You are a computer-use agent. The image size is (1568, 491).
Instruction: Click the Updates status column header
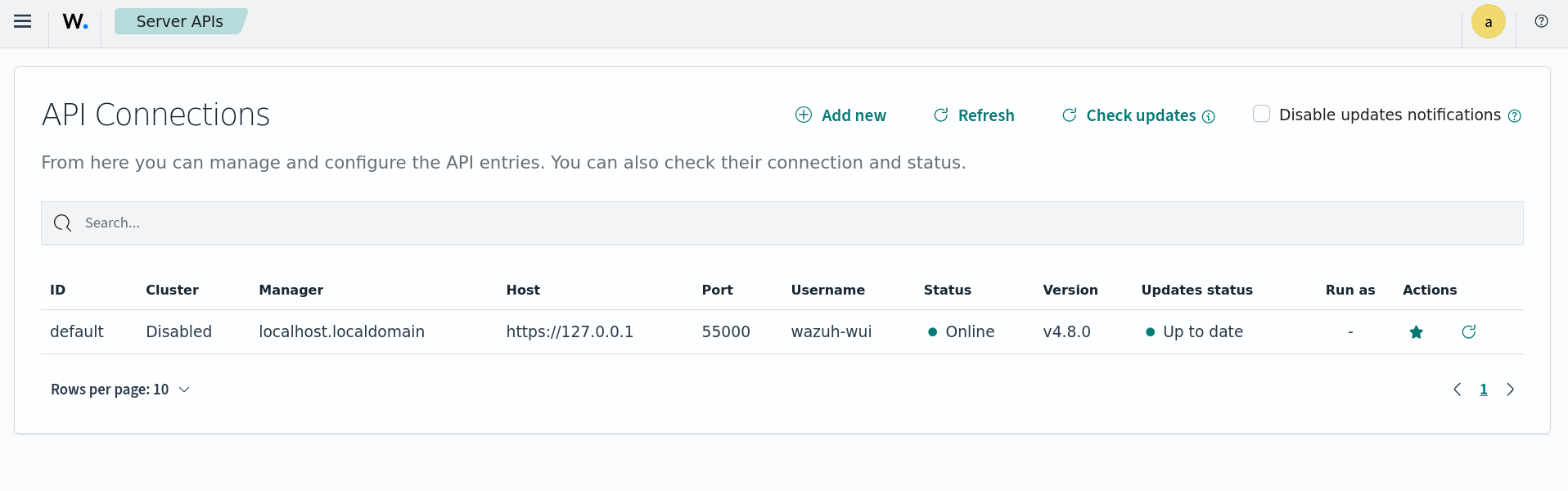point(1196,290)
